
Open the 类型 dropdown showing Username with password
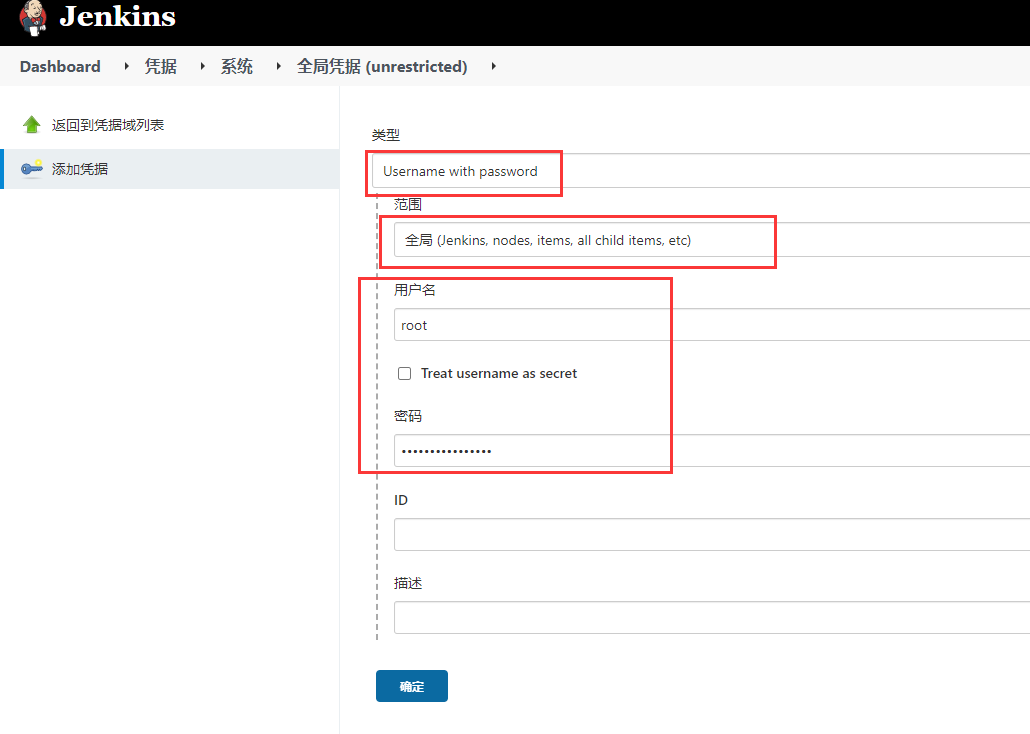(700, 171)
